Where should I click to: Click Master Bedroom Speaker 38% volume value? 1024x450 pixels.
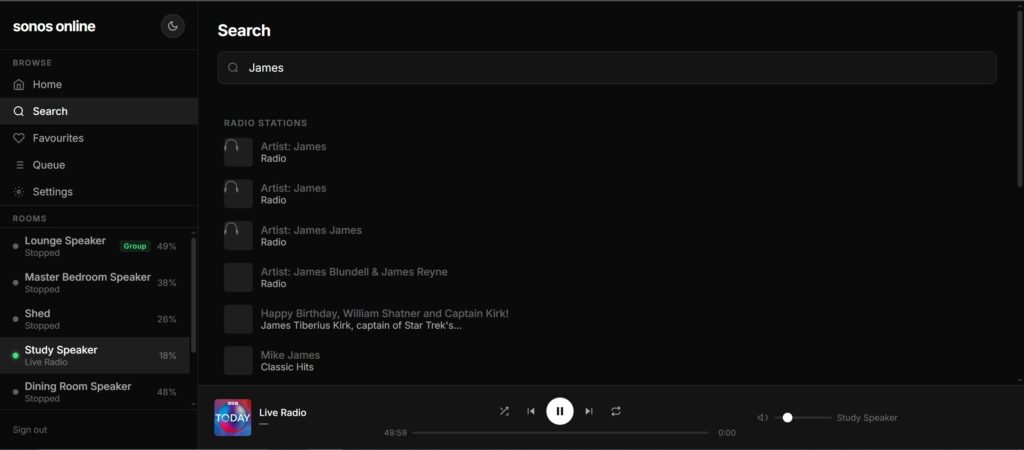pyautogui.click(x=167, y=283)
